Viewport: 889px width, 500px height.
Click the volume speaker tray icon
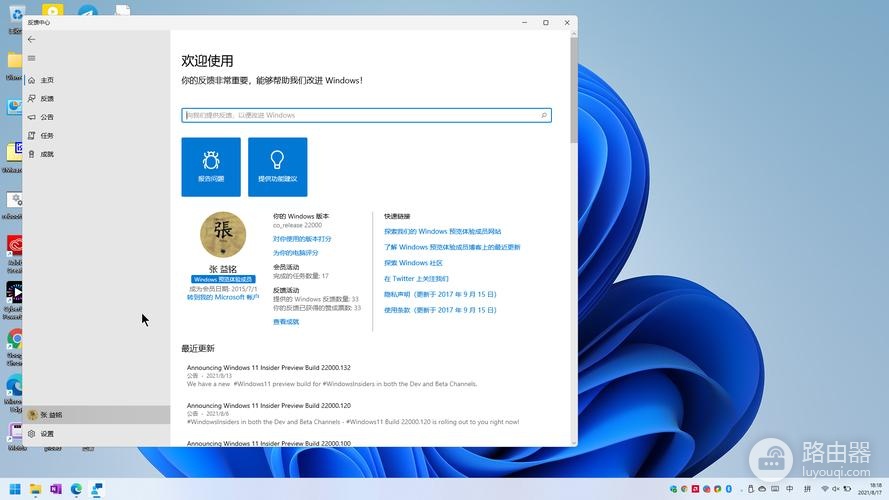click(836, 489)
